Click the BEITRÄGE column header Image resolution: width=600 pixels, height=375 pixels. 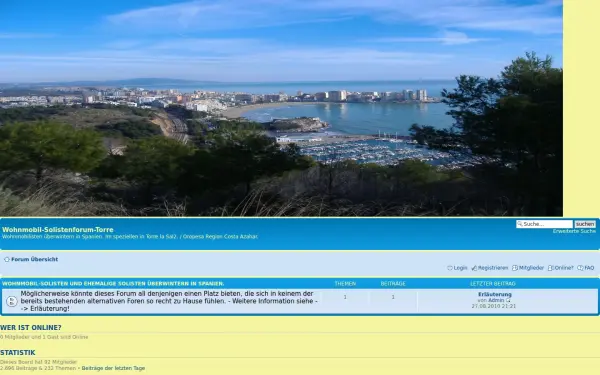point(393,284)
